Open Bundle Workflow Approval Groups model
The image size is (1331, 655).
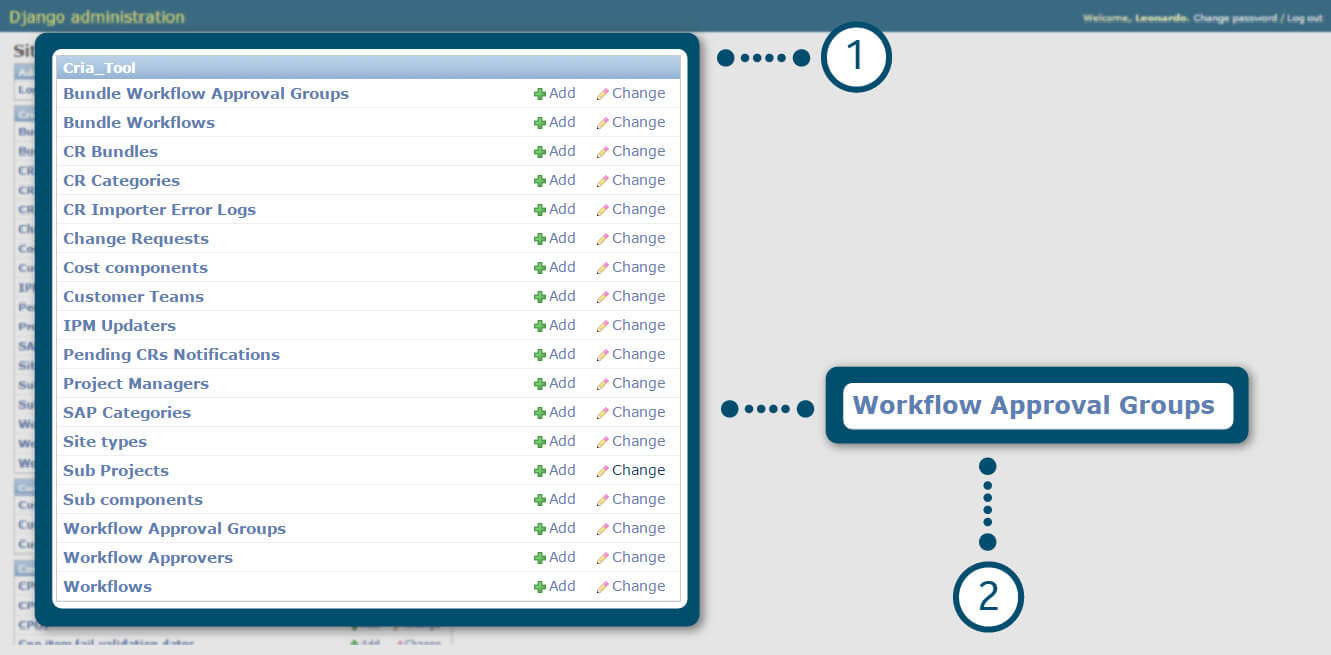[x=206, y=94]
